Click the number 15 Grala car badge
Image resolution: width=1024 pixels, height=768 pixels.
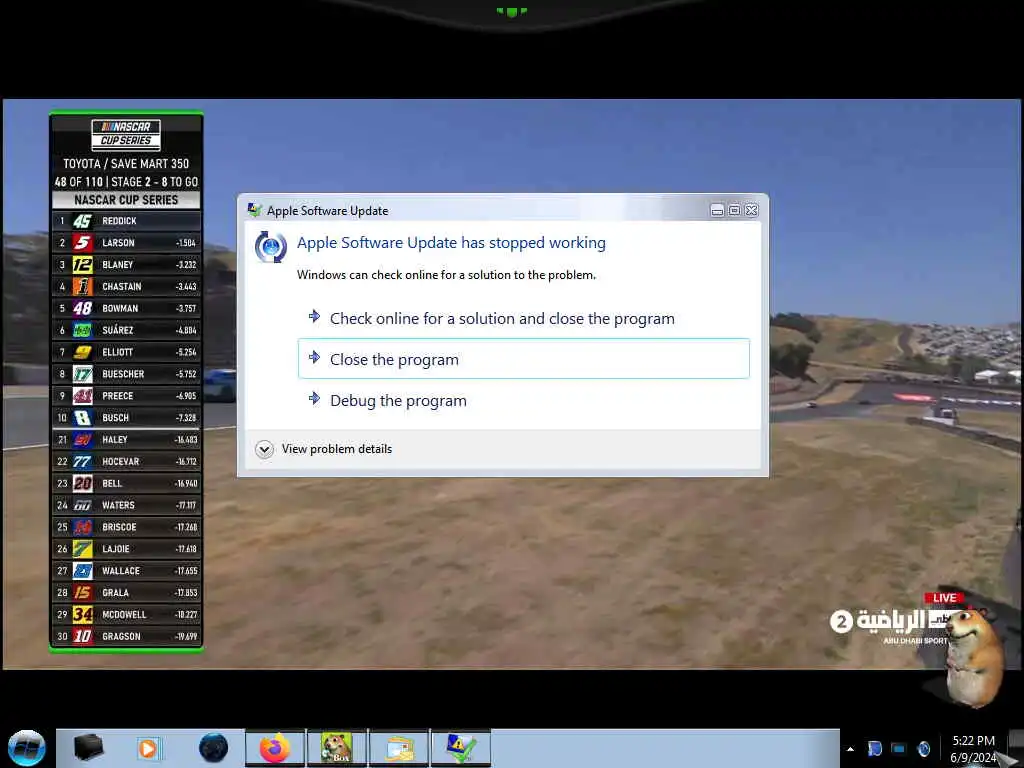[x=82, y=592]
